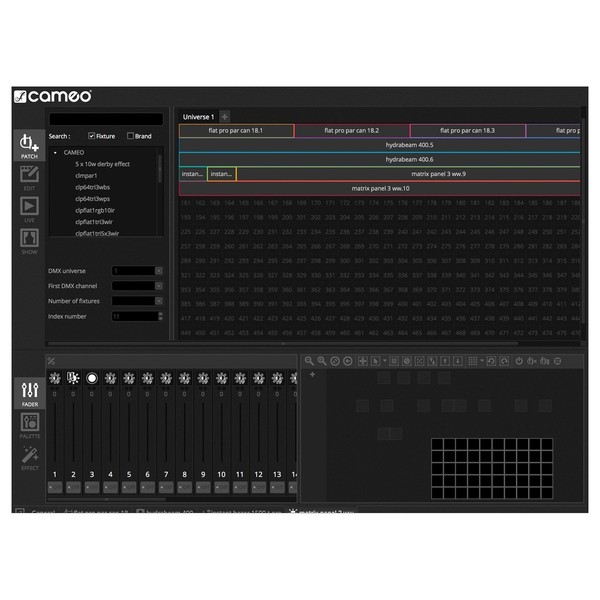Select the pointer selection tool
This screenshot has height=600, width=600.
(375, 361)
